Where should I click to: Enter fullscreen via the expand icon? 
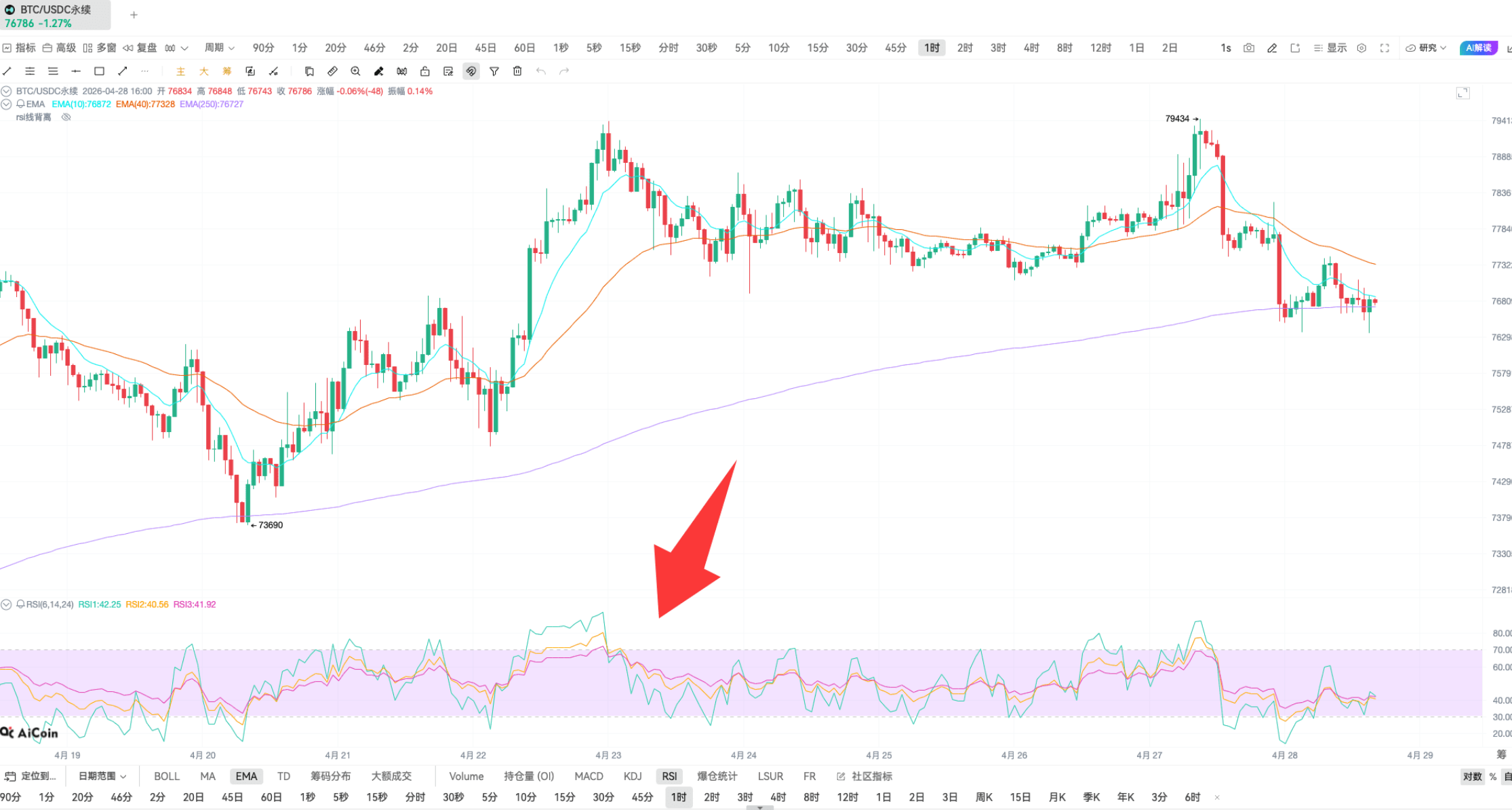(x=1385, y=47)
